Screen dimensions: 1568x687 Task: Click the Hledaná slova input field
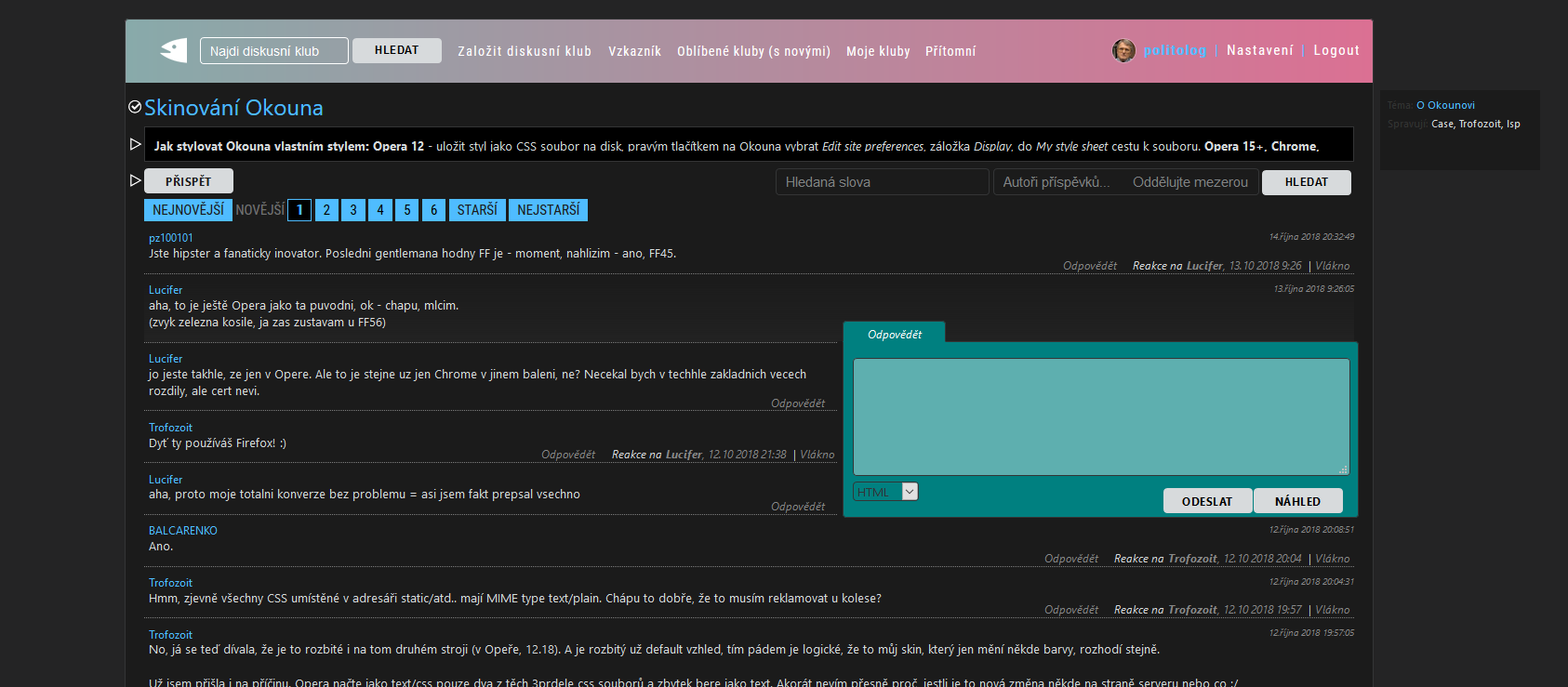point(882,182)
